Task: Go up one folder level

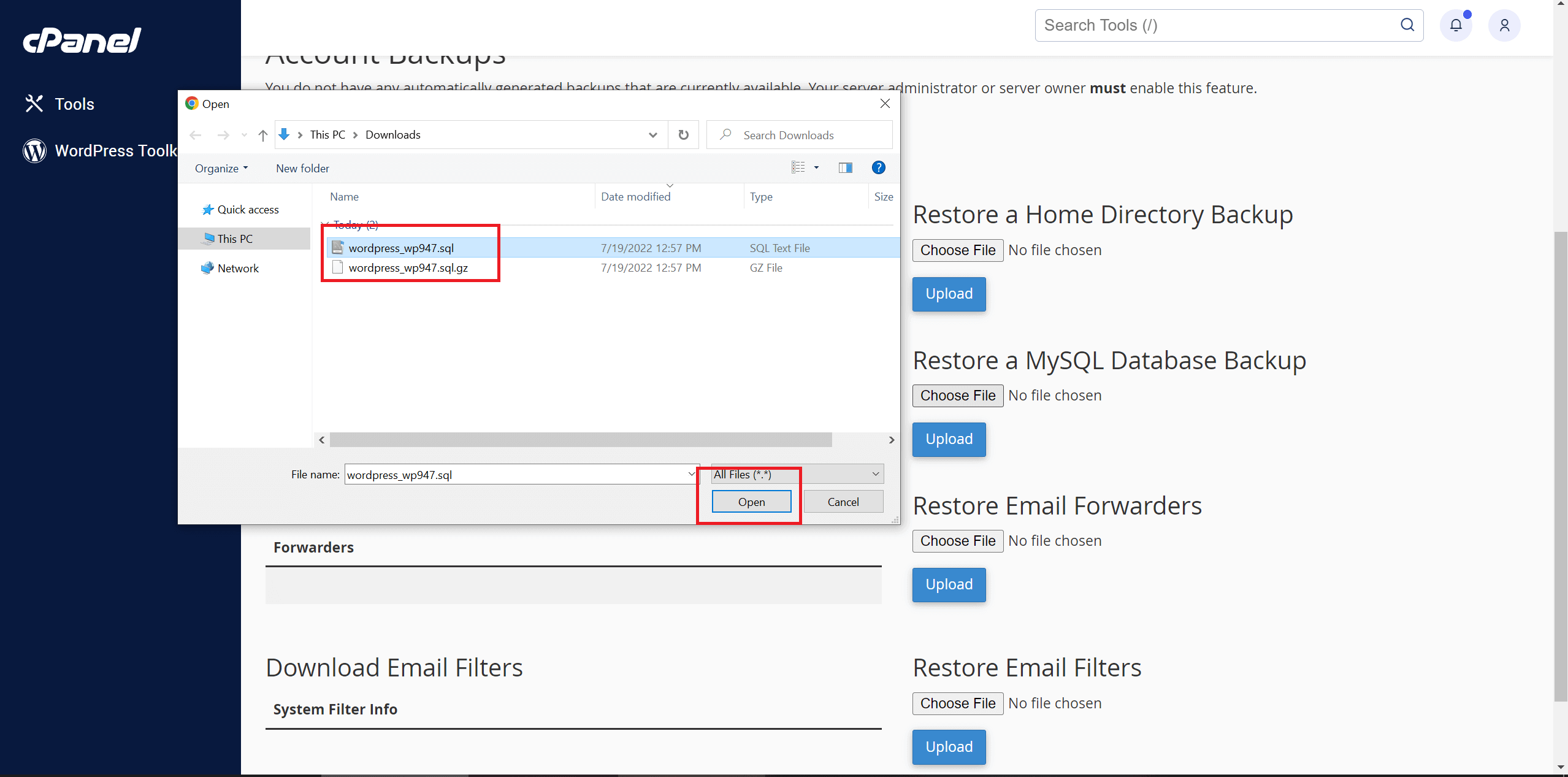Action: 263,135
